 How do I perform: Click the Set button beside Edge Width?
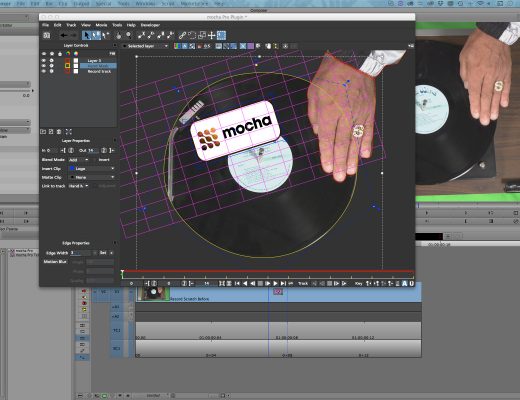pos(103,253)
